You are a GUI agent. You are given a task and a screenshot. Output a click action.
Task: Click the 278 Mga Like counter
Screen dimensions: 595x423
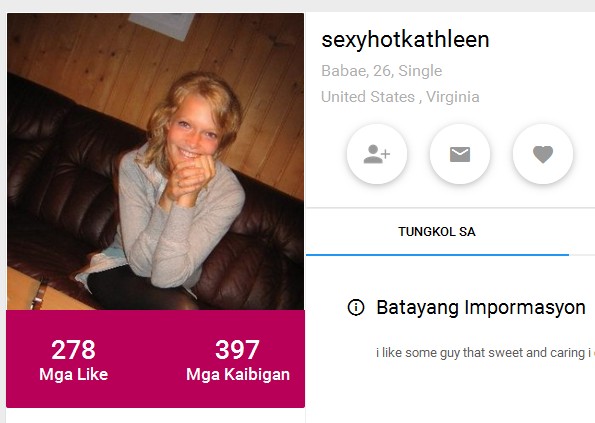click(74, 360)
